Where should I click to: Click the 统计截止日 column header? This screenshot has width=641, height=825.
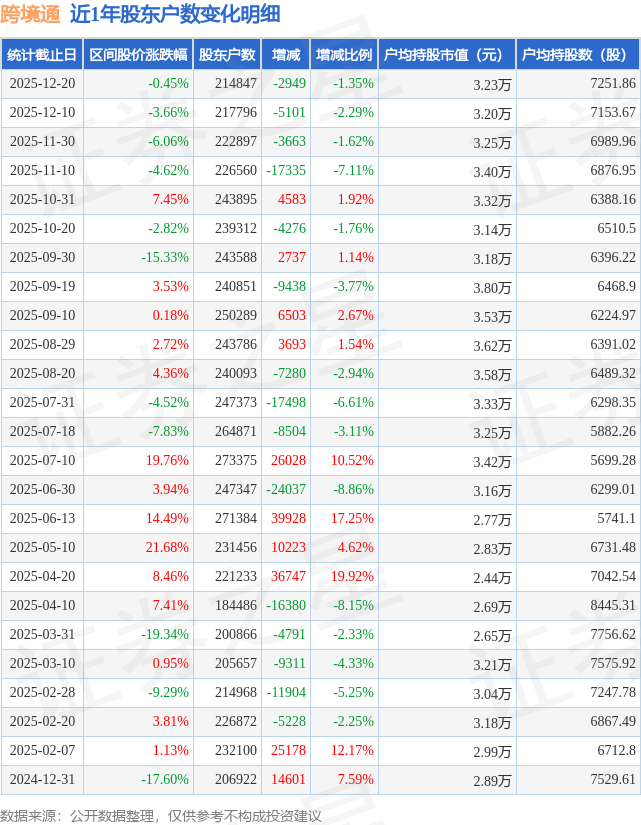pyautogui.click(x=41, y=56)
